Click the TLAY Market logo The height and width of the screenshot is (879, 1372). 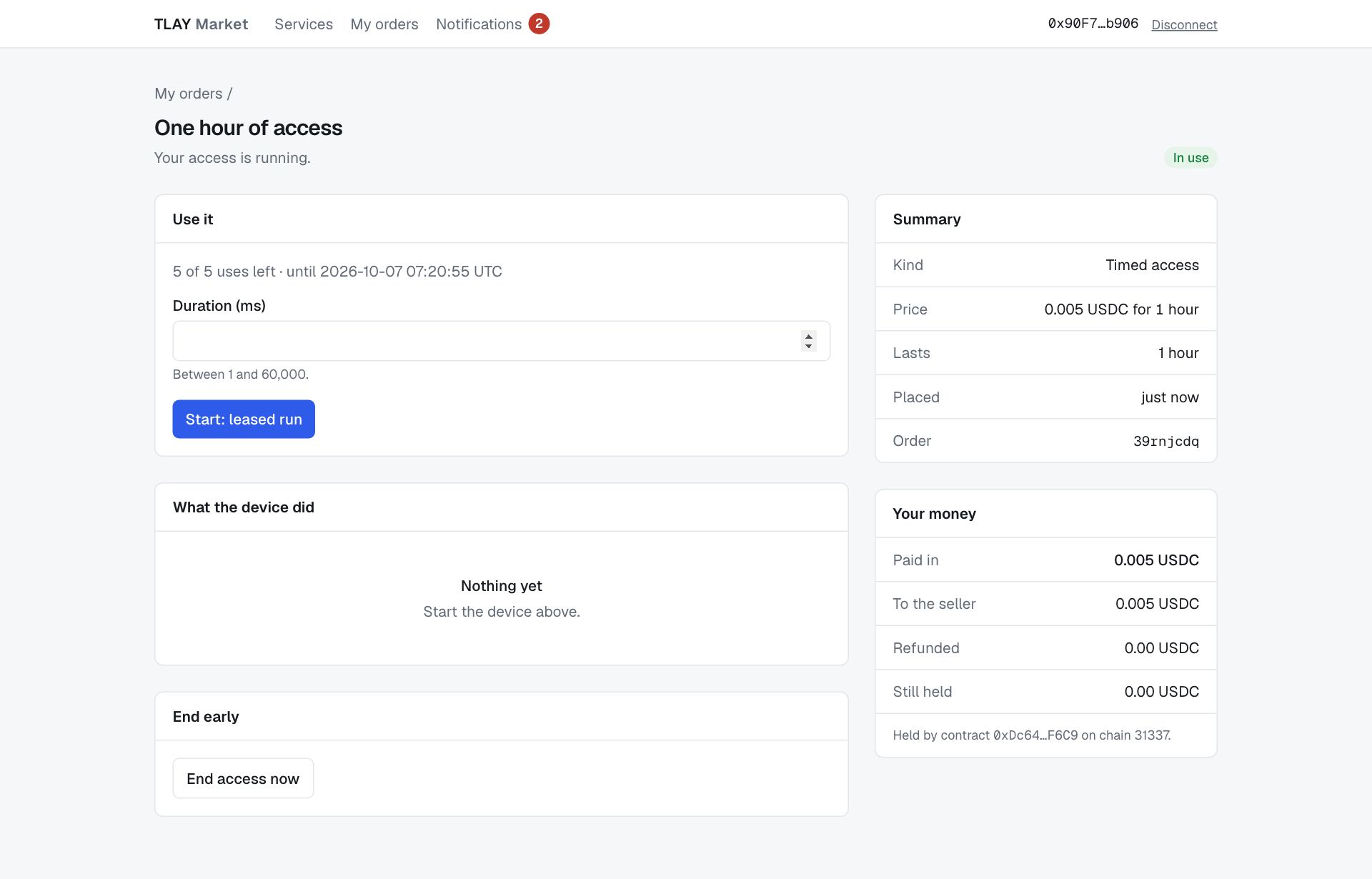(202, 24)
